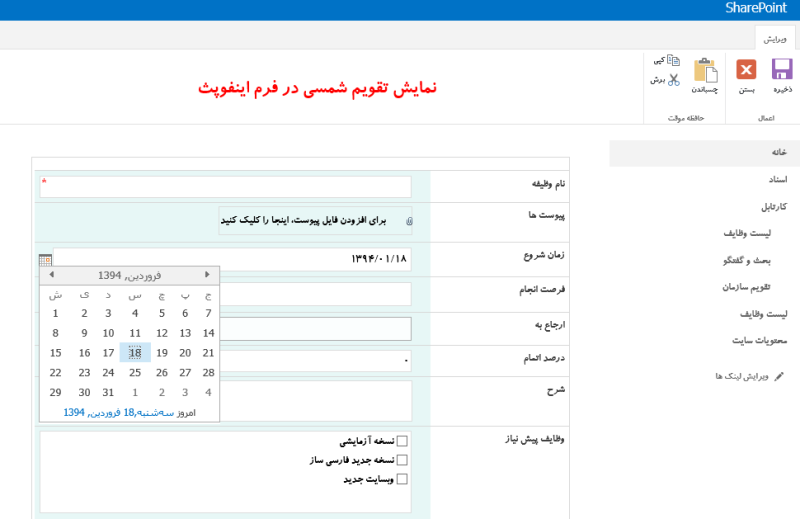This screenshot has width=800, height=519.
Task: Check the وبسایت جدید checkbox
Action: (402, 479)
